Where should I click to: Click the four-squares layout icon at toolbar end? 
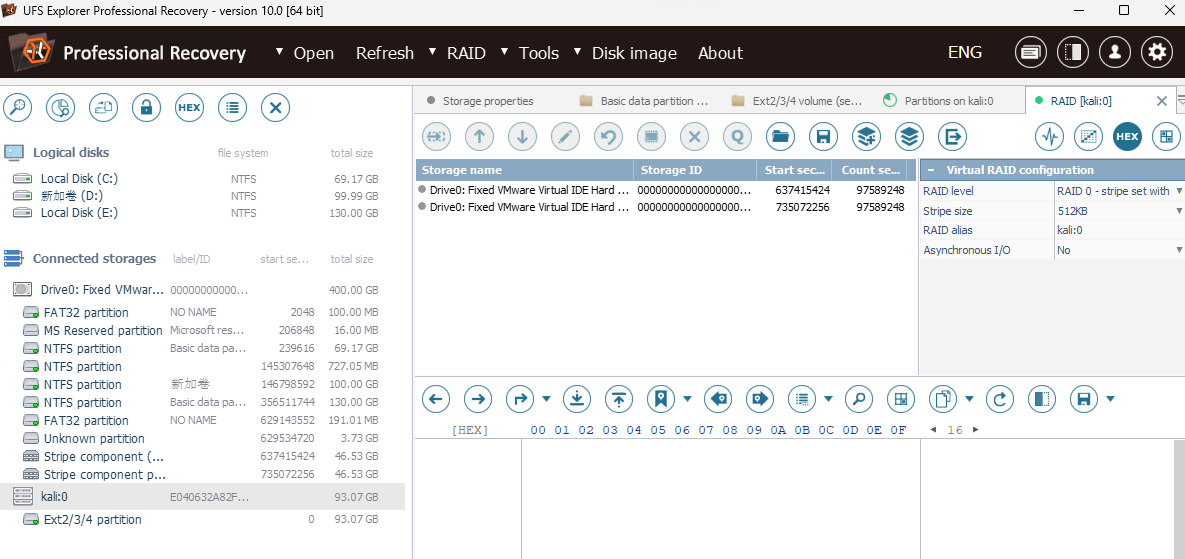pos(1166,136)
